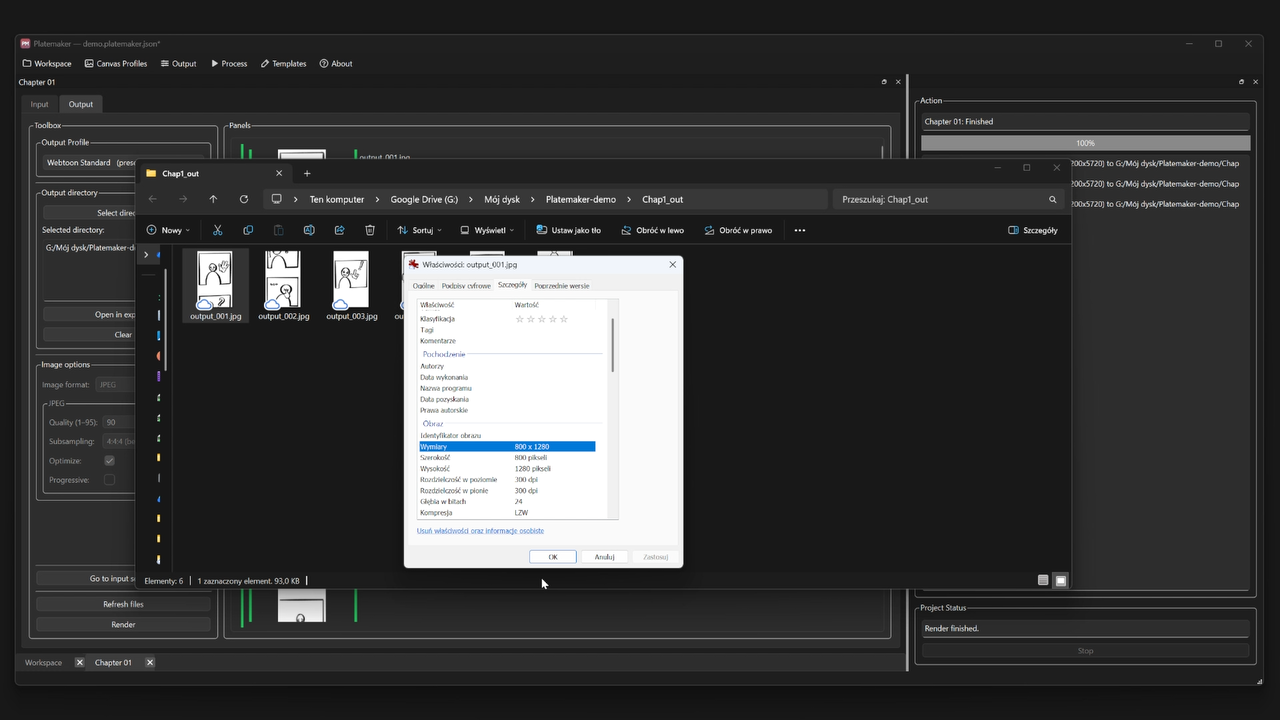Click the Render button in Platemaker
This screenshot has width=1280, height=720.
click(x=123, y=624)
